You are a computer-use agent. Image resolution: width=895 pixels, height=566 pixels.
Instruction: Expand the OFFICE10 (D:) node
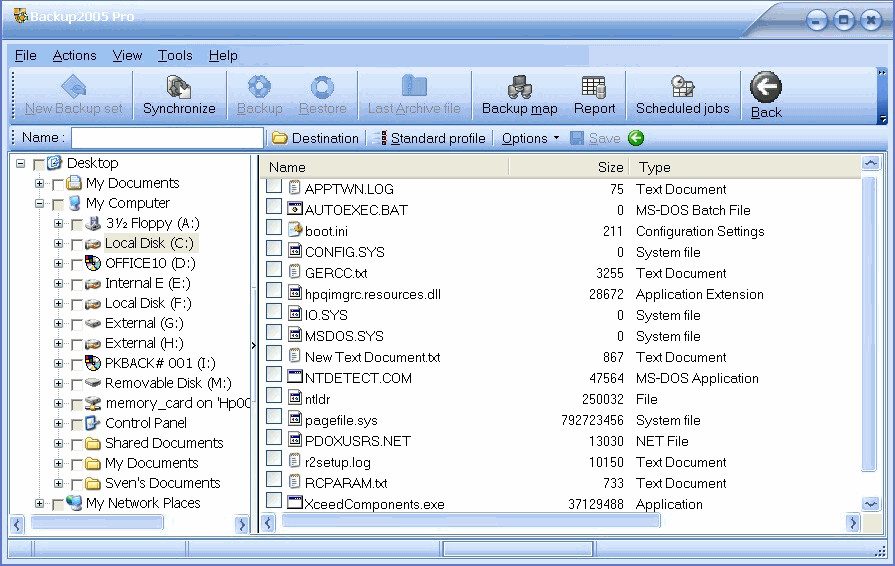pos(58,264)
